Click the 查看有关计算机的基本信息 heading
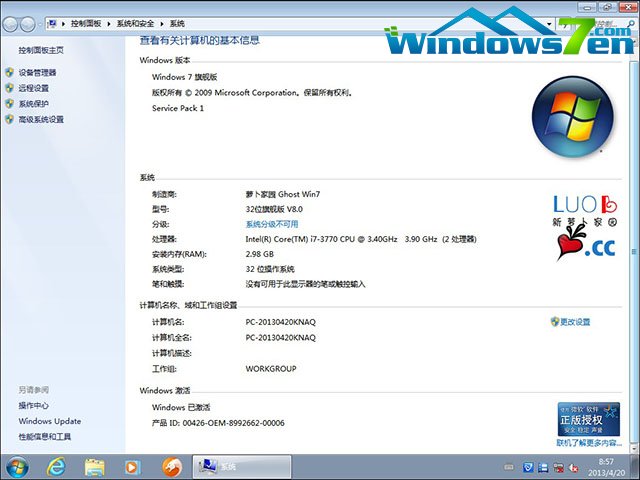Screen dimensions: 640x480 coord(200,40)
